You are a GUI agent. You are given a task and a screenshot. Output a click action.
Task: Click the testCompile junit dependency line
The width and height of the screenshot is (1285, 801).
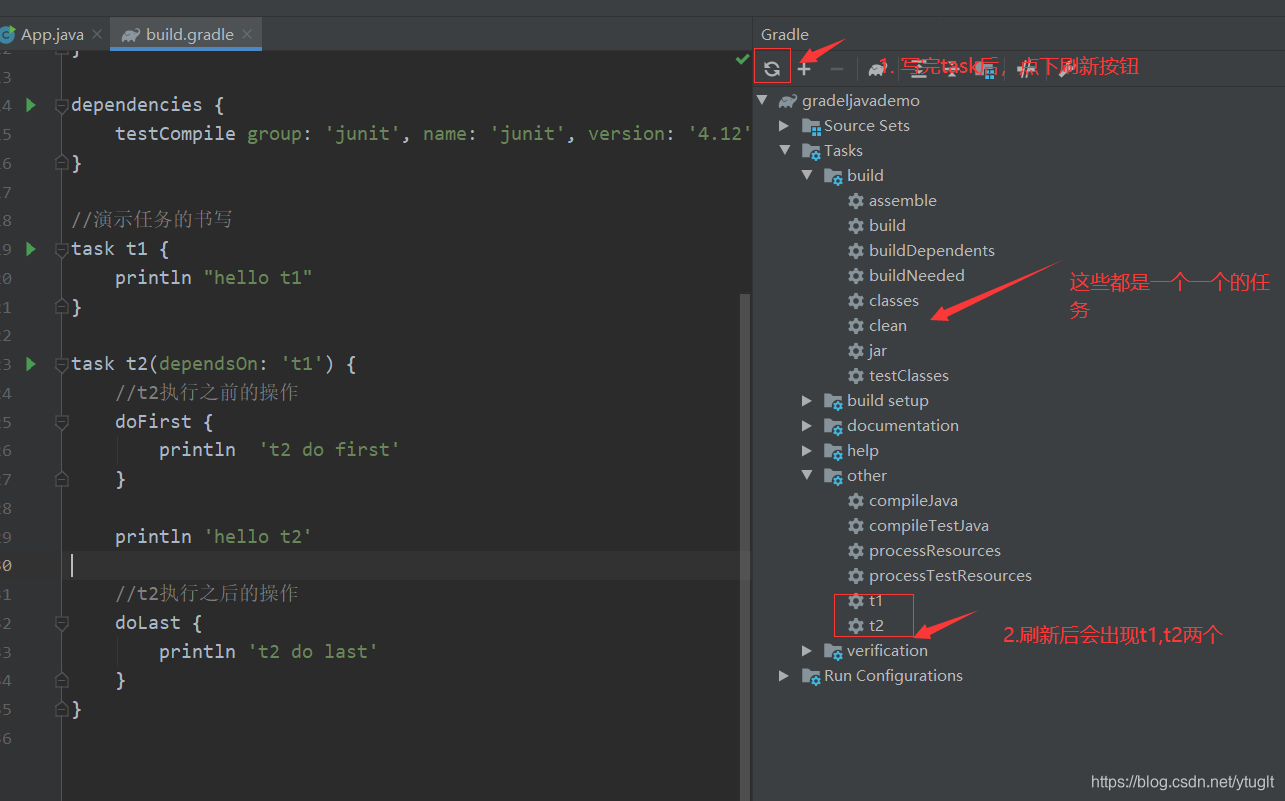pyautogui.click(x=432, y=133)
